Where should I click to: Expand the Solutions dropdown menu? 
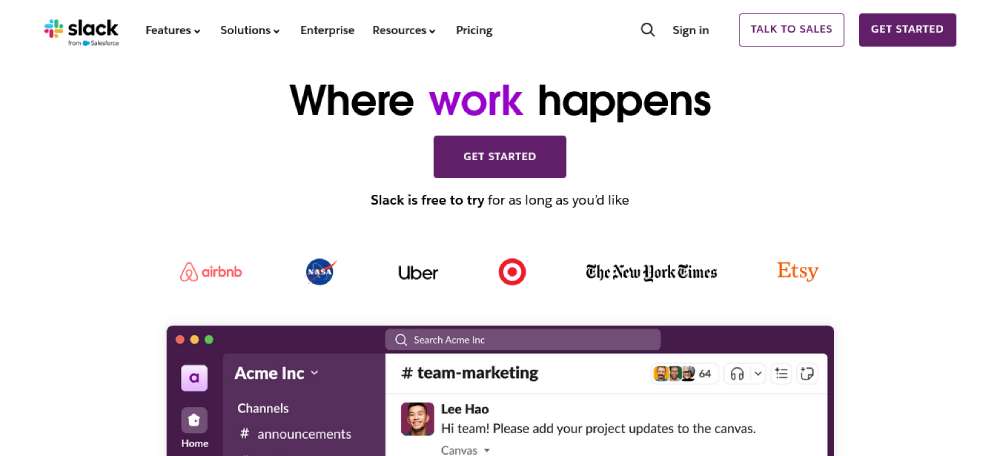[x=250, y=30]
